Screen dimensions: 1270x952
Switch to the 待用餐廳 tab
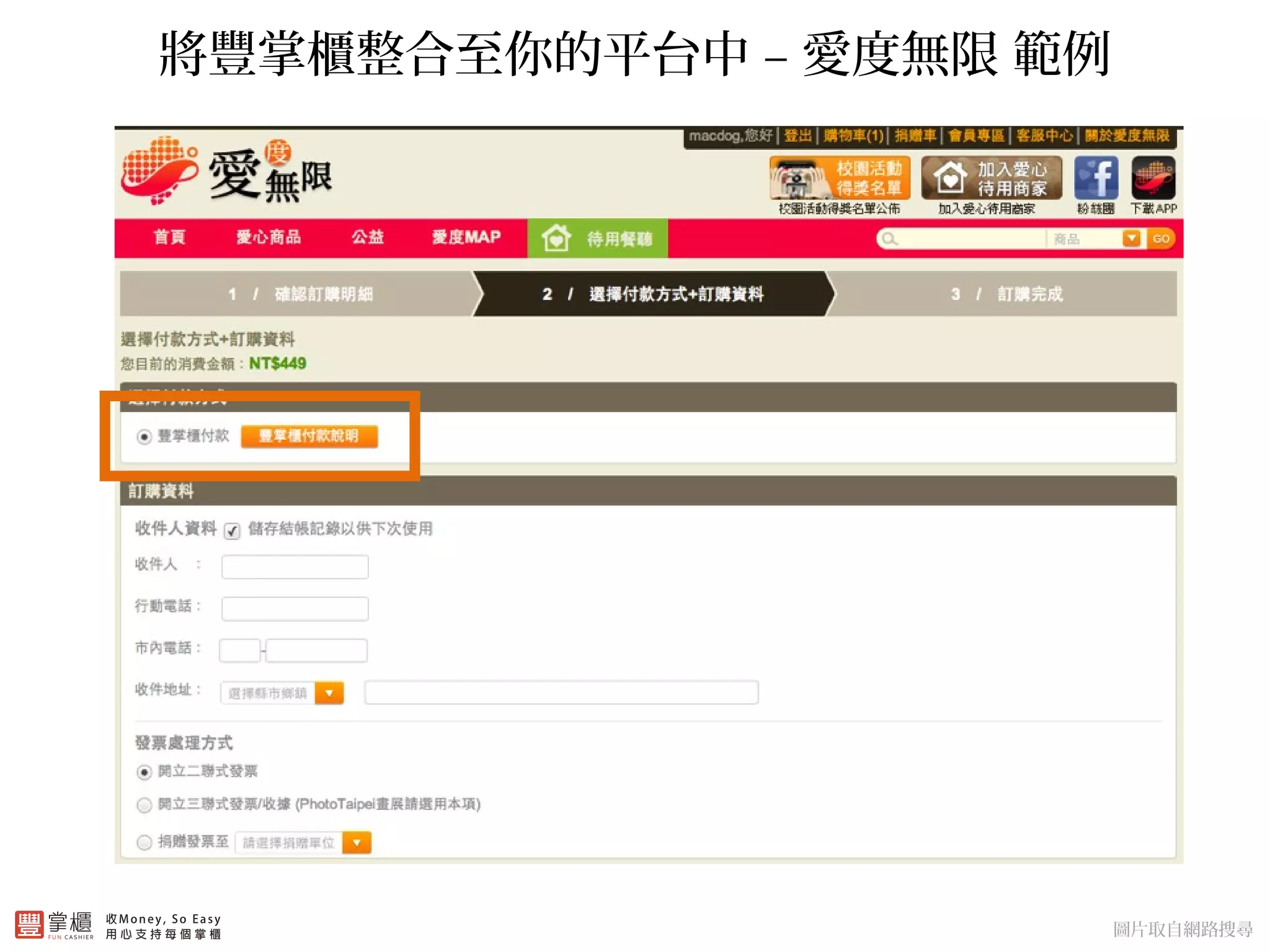(x=597, y=238)
